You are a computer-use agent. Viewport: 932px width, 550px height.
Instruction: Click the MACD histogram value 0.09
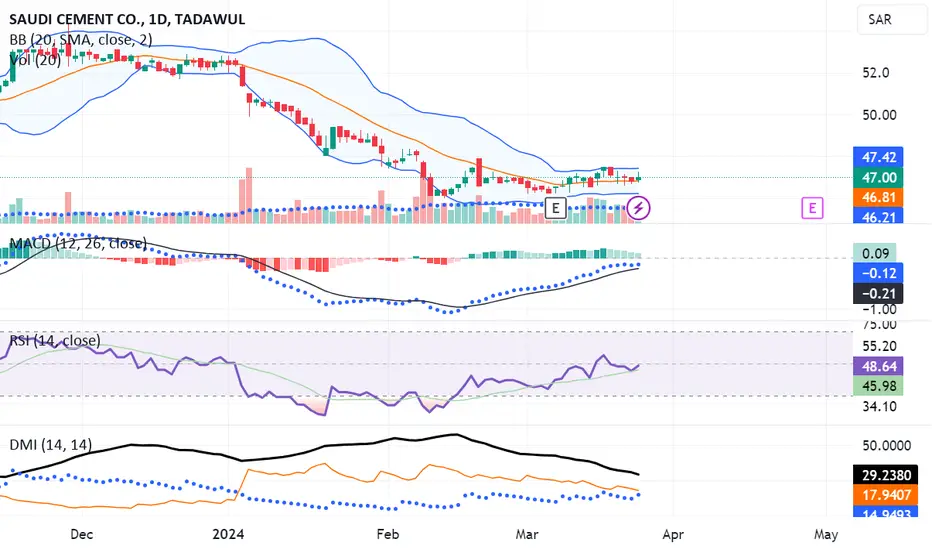click(874, 253)
